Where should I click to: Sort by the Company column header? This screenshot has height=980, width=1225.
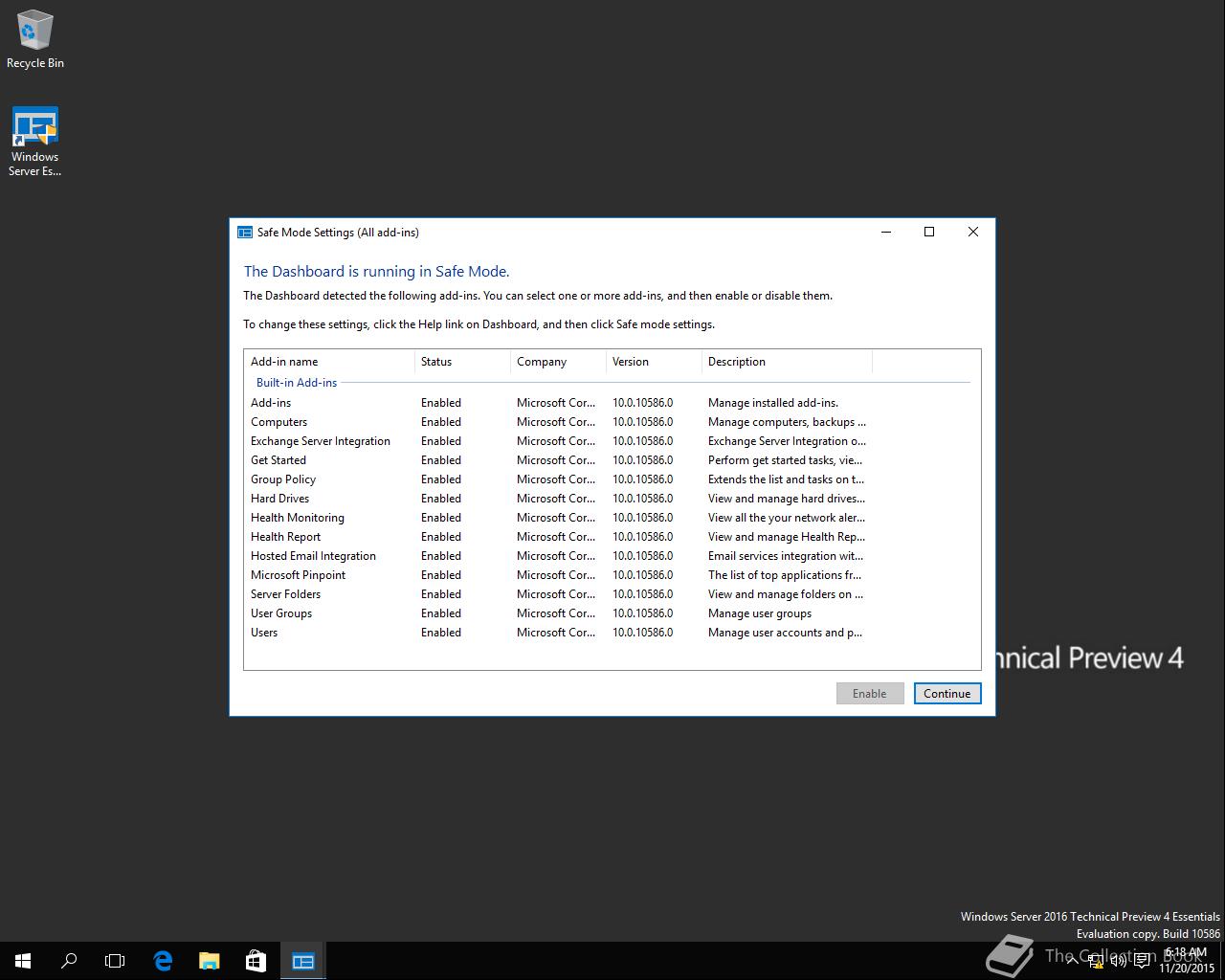click(x=559, y=362)
